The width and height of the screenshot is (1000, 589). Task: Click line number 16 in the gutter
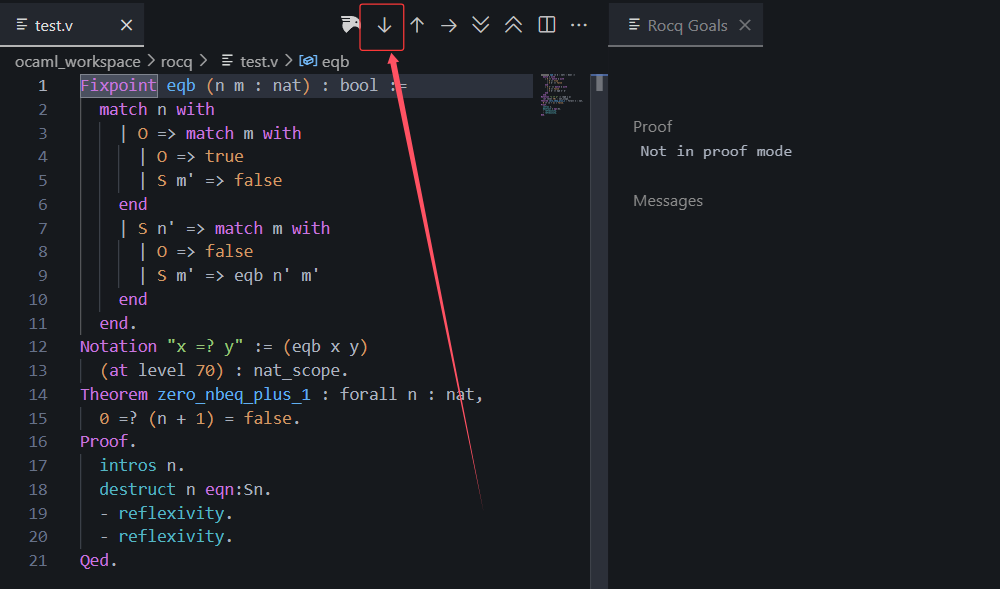pyautogui.click(x=38, y=442)
